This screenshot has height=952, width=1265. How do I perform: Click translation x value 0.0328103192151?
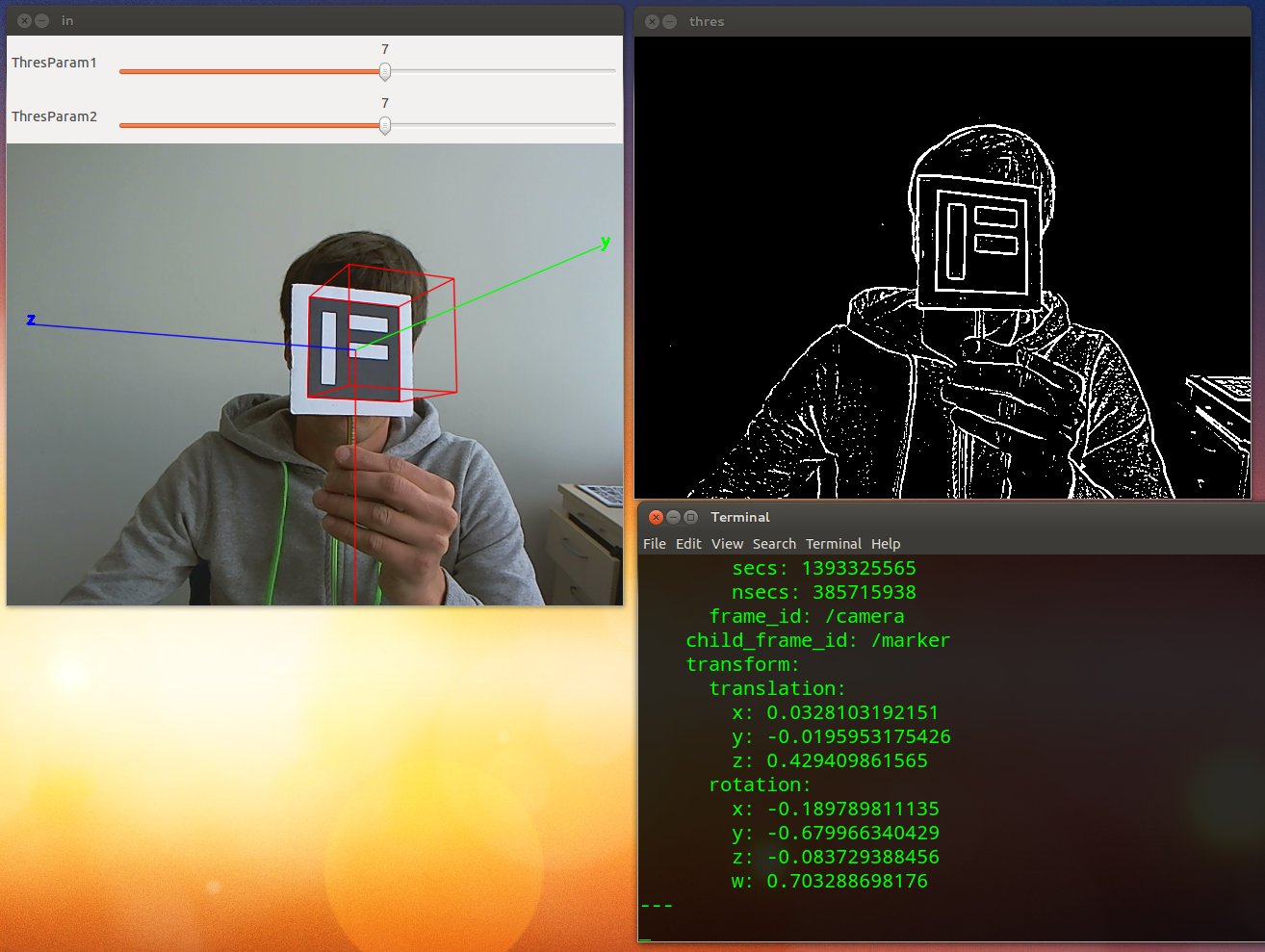(852, 712)
